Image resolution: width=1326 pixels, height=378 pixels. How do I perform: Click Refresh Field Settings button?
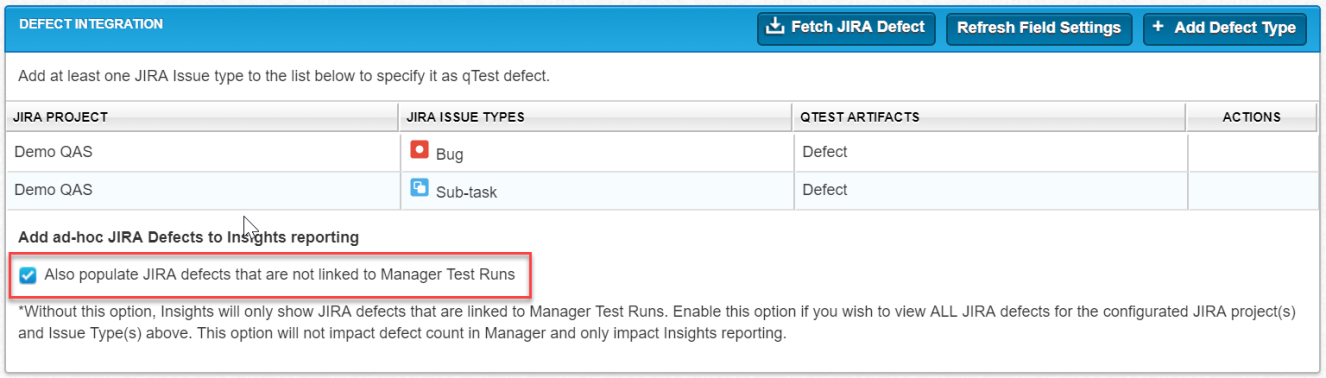point(1039,28)
